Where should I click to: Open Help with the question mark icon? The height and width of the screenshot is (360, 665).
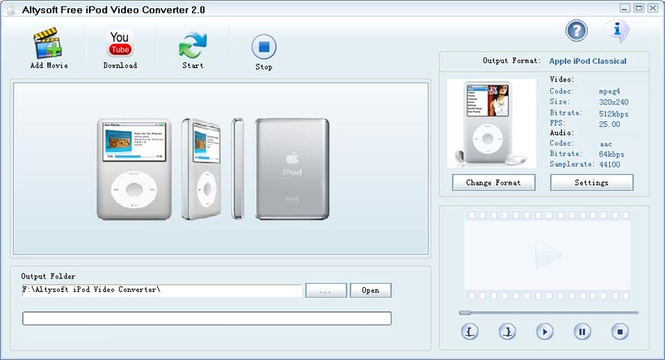coord(576,31)
